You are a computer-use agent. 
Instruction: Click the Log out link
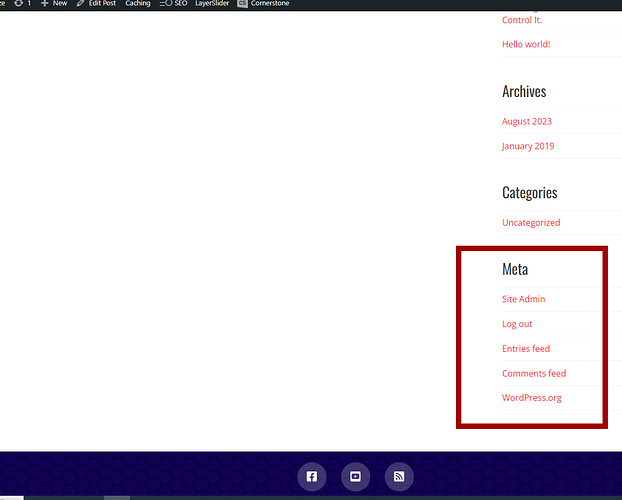tap(517, 324)
